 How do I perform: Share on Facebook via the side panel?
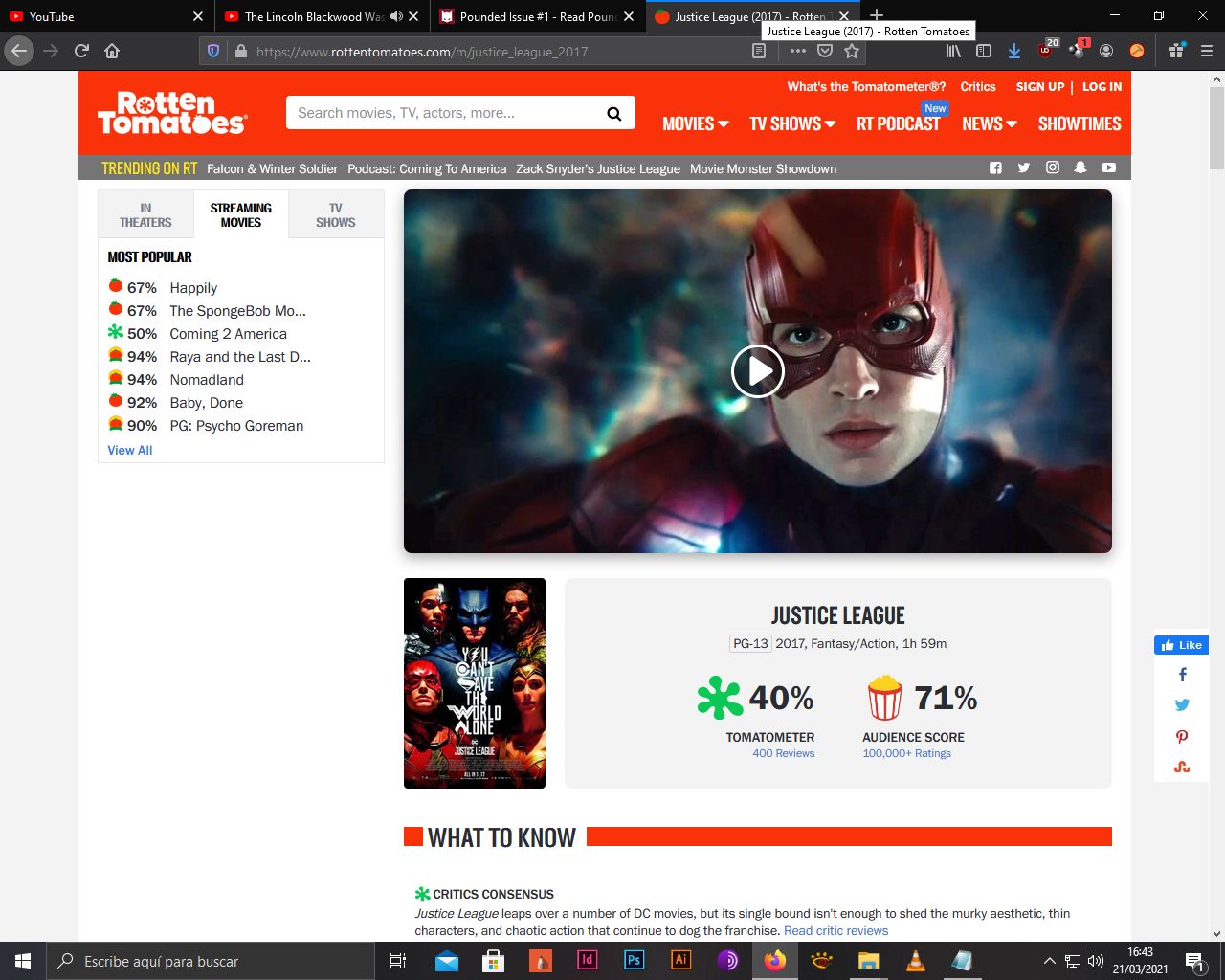[1182, 675]
